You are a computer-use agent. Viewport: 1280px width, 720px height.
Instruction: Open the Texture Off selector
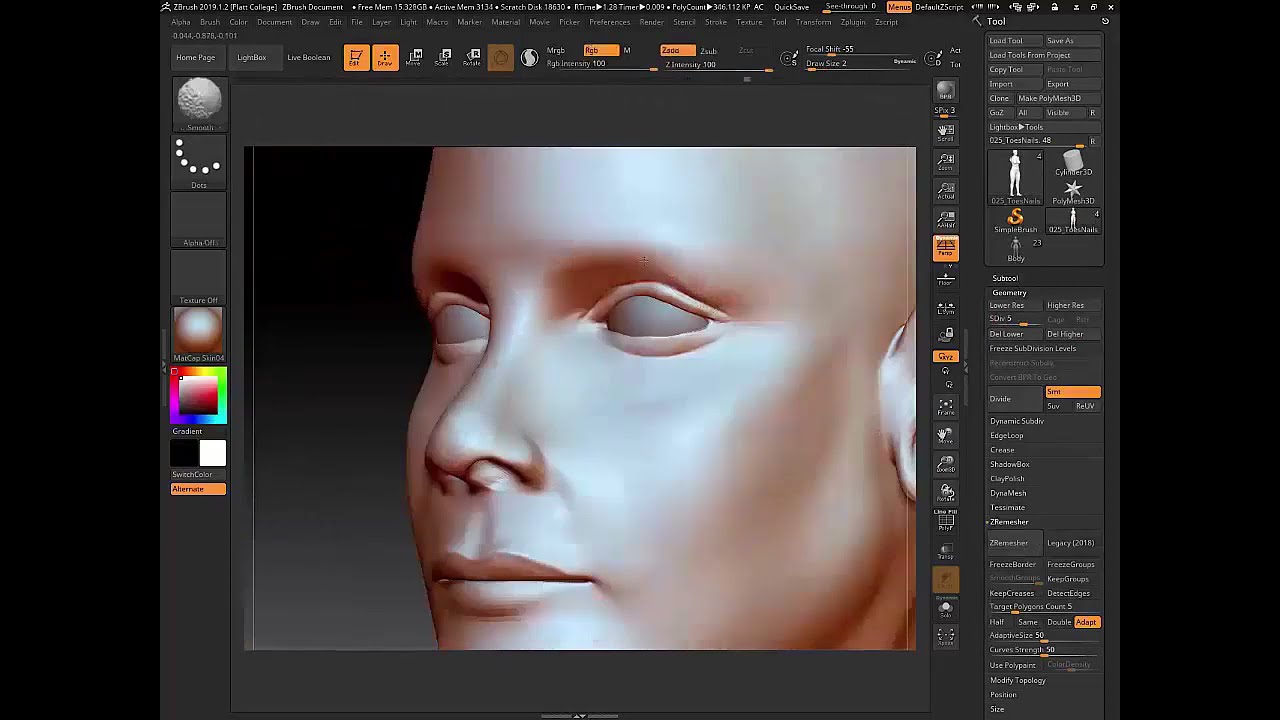[x=199, y=277]
